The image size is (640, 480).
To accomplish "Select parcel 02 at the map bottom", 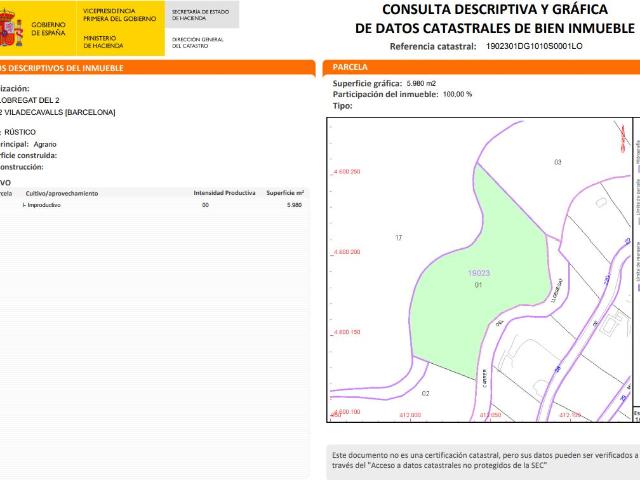I will [425, 393].
